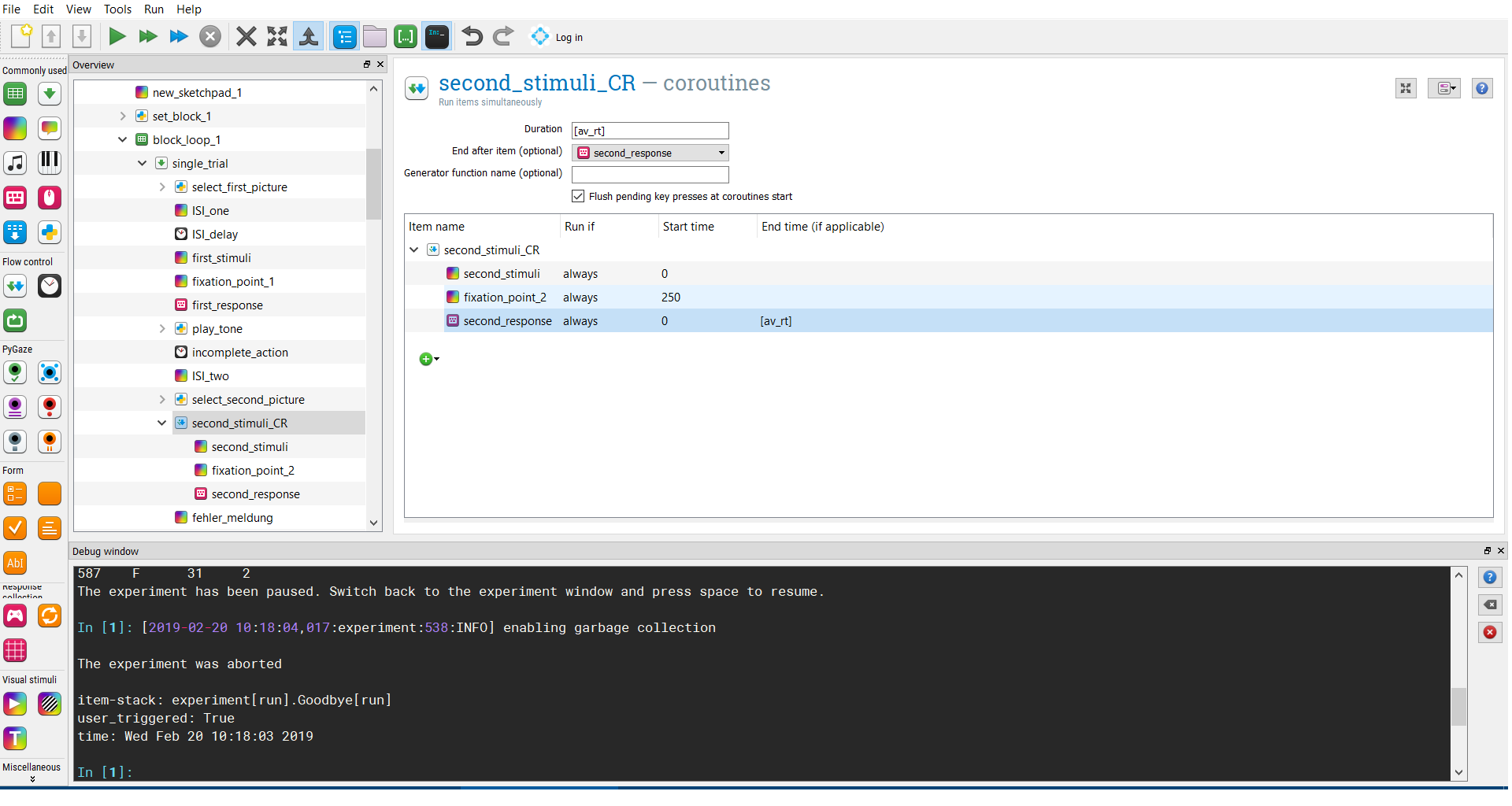This screenshot has width=1512, height=806.
Task: Click the Undo arrow
Action: [472, 36]
